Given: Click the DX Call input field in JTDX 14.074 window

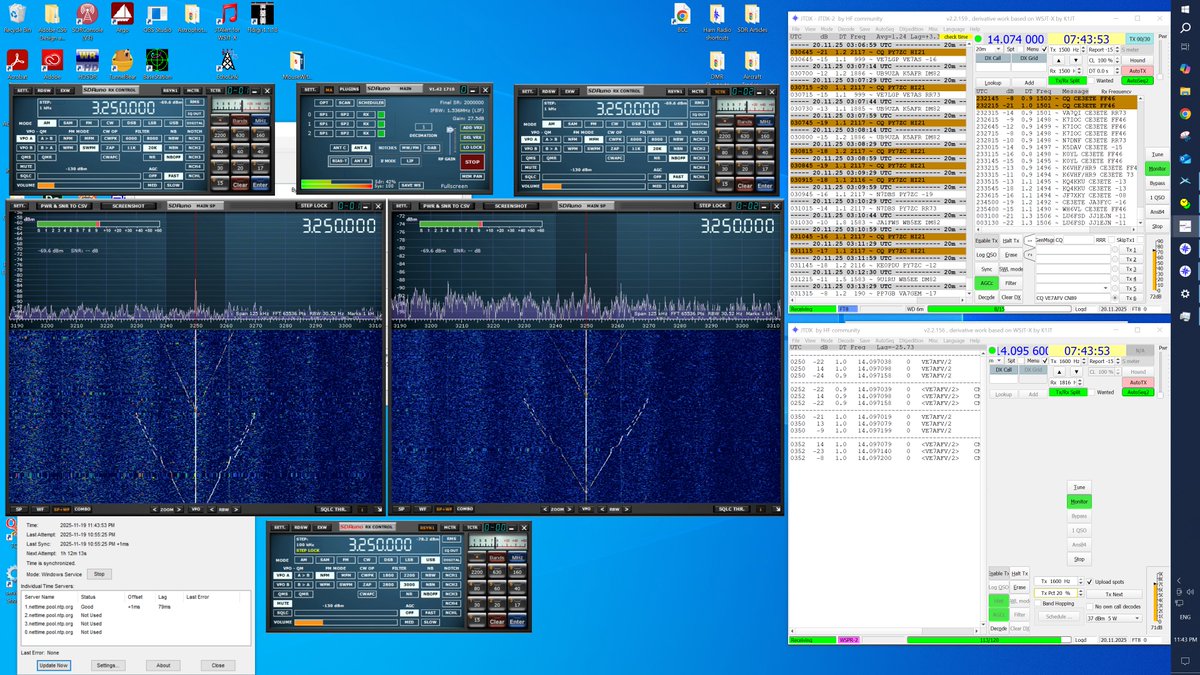Looking at the screenshot, I should pos(993,68).
